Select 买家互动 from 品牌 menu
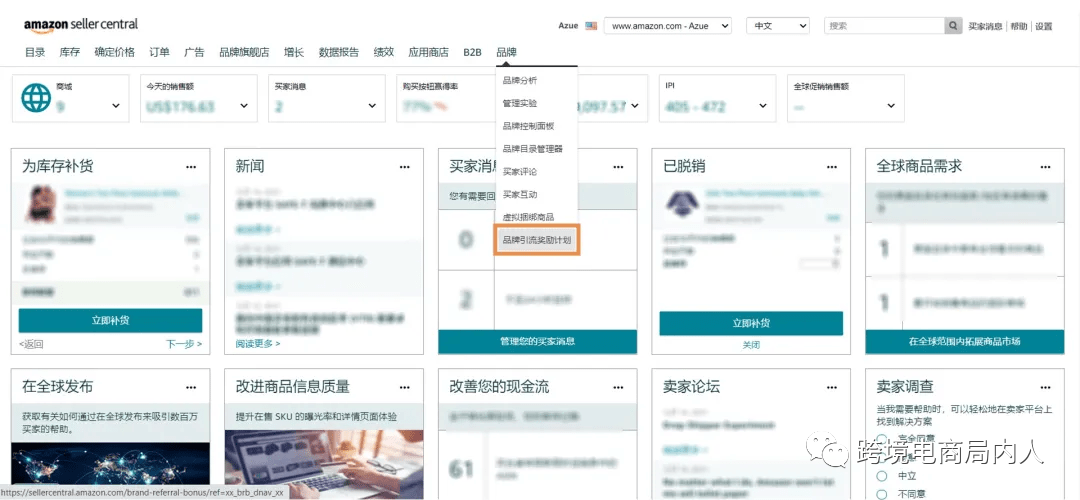This screenshot has height=500, width=1080. (520, 195)
